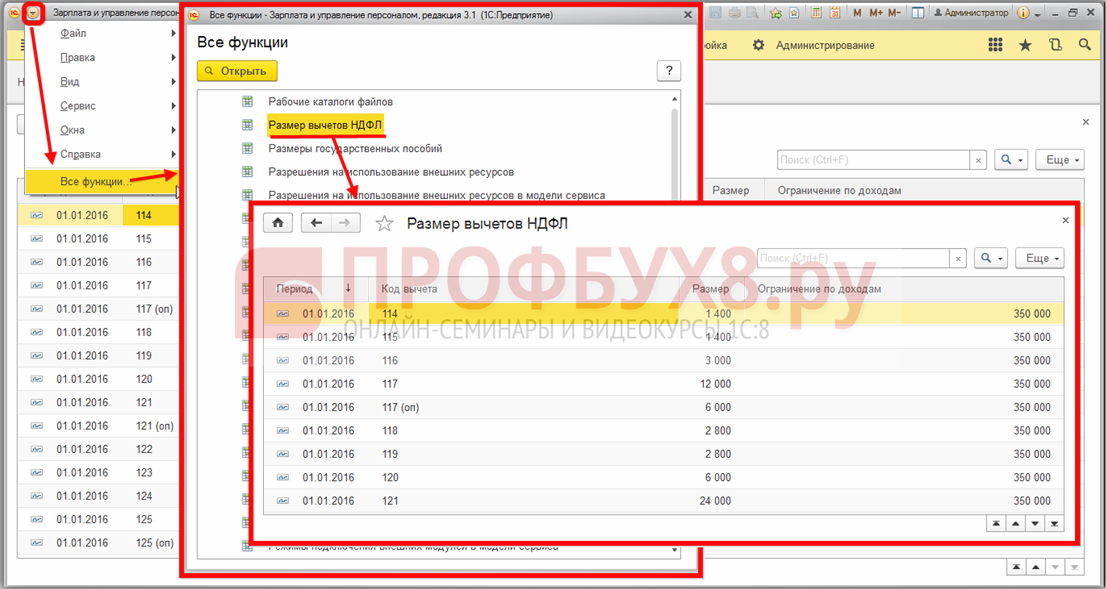
Task: Jump to last record button in front panel
Action: click(1054, 523)
